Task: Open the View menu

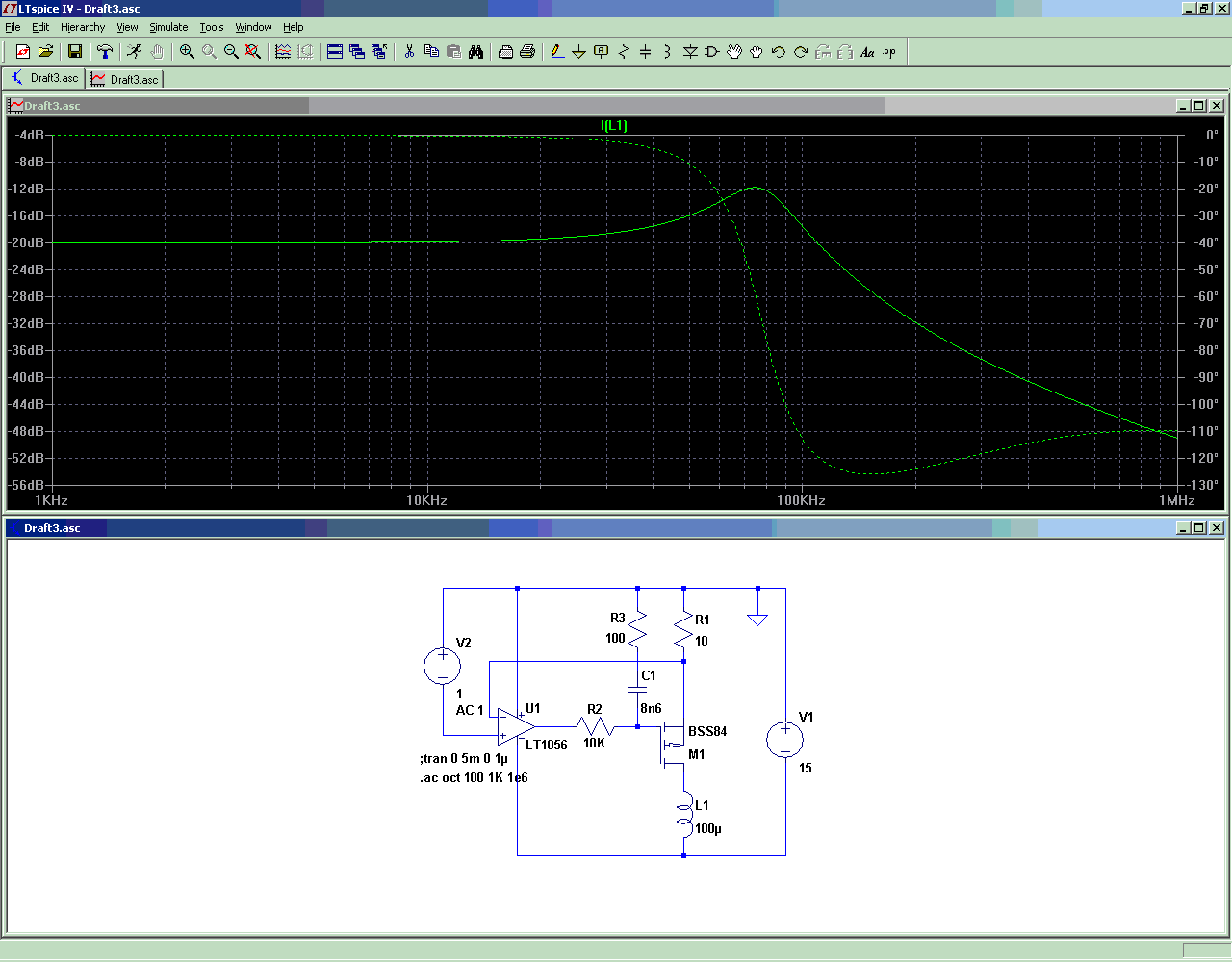Action: coord(127,27)
